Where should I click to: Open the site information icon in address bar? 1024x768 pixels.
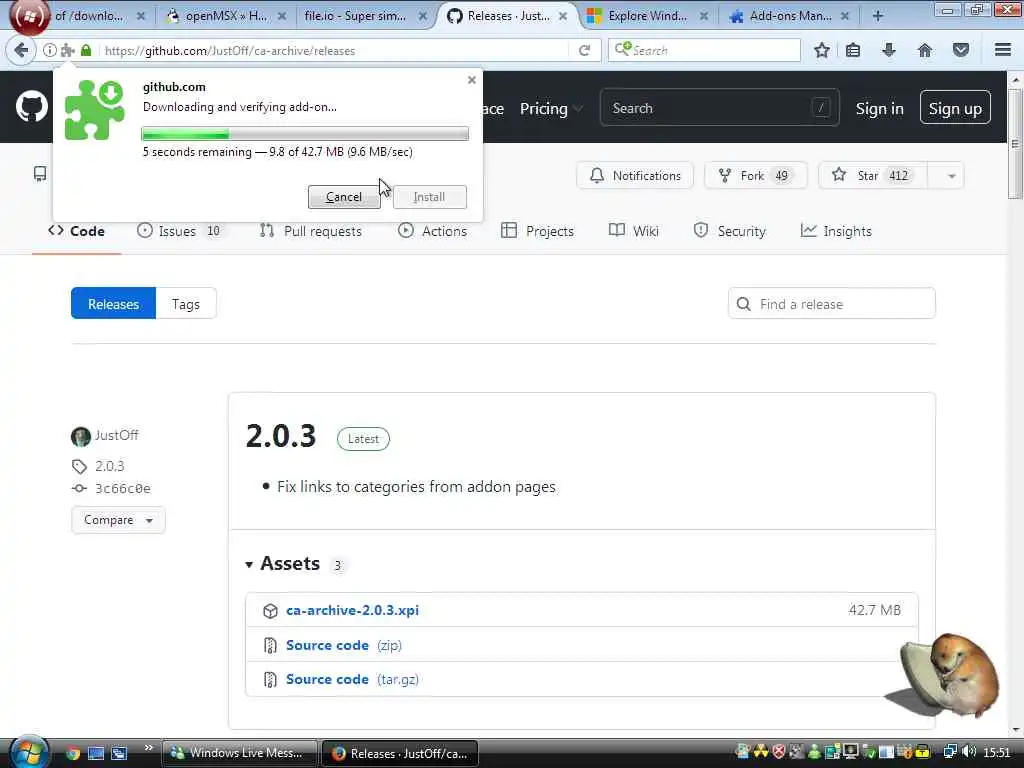coord(50,50)
